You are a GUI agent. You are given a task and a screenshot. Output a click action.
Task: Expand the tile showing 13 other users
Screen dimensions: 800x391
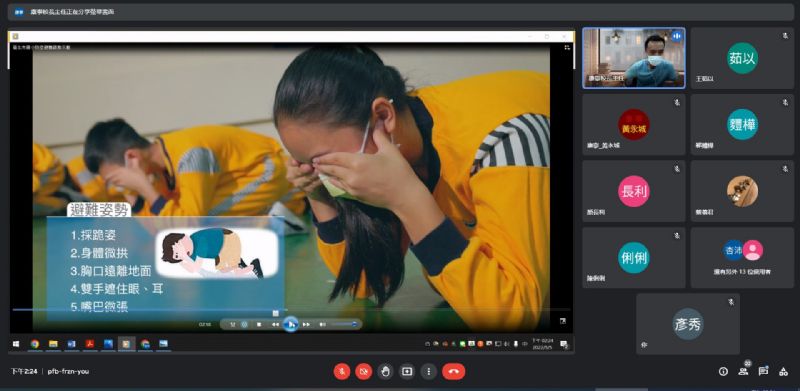click(x=742, y=258)
